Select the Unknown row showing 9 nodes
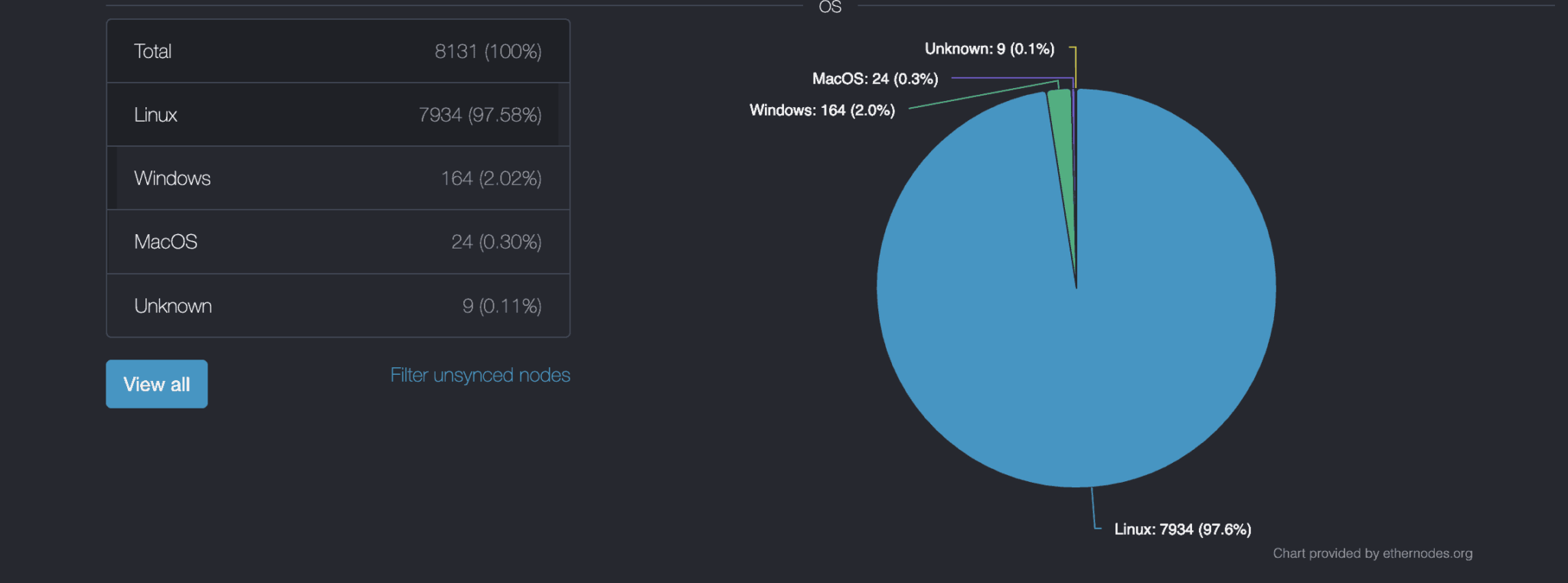The image size is (1568, 583). [337, 305]
